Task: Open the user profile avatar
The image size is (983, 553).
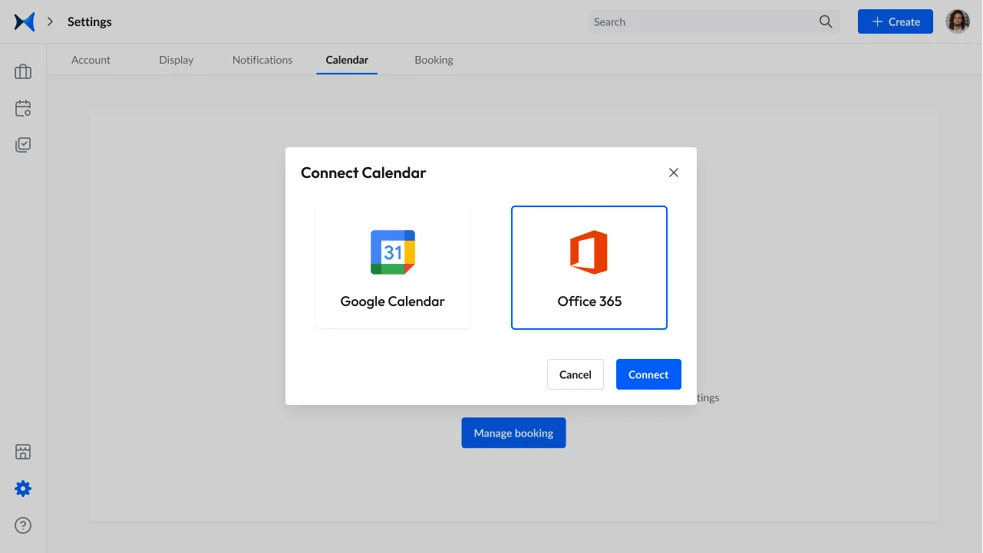Action: coord(958,21)
